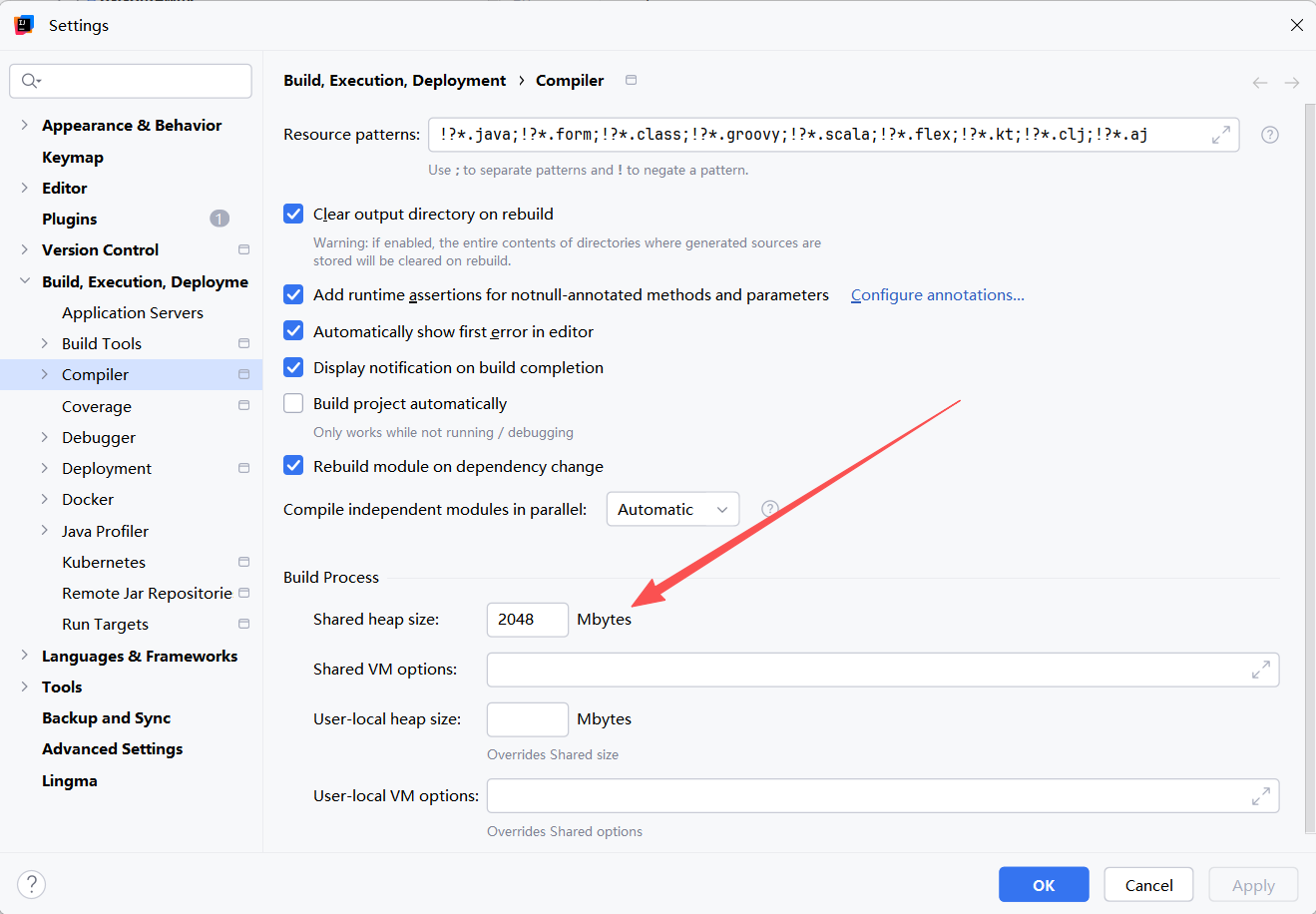Expand the Editor section

(x=25, y=188)
